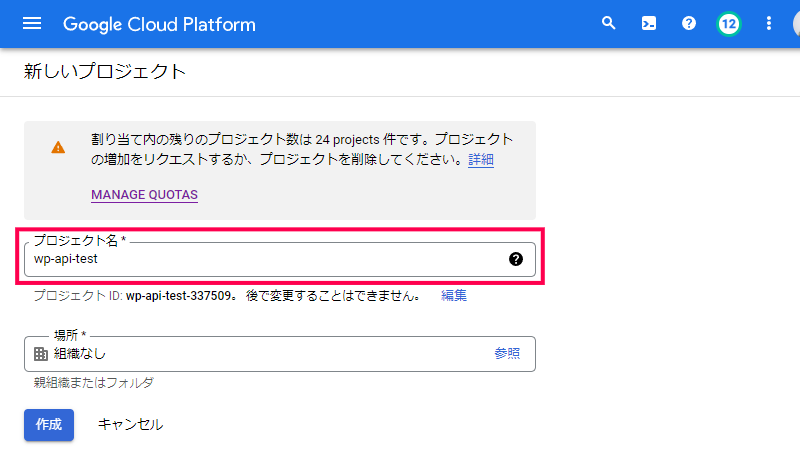Click 参照 to browse locations
Viewport: 800px width, 461px height.
click(507, 353)
